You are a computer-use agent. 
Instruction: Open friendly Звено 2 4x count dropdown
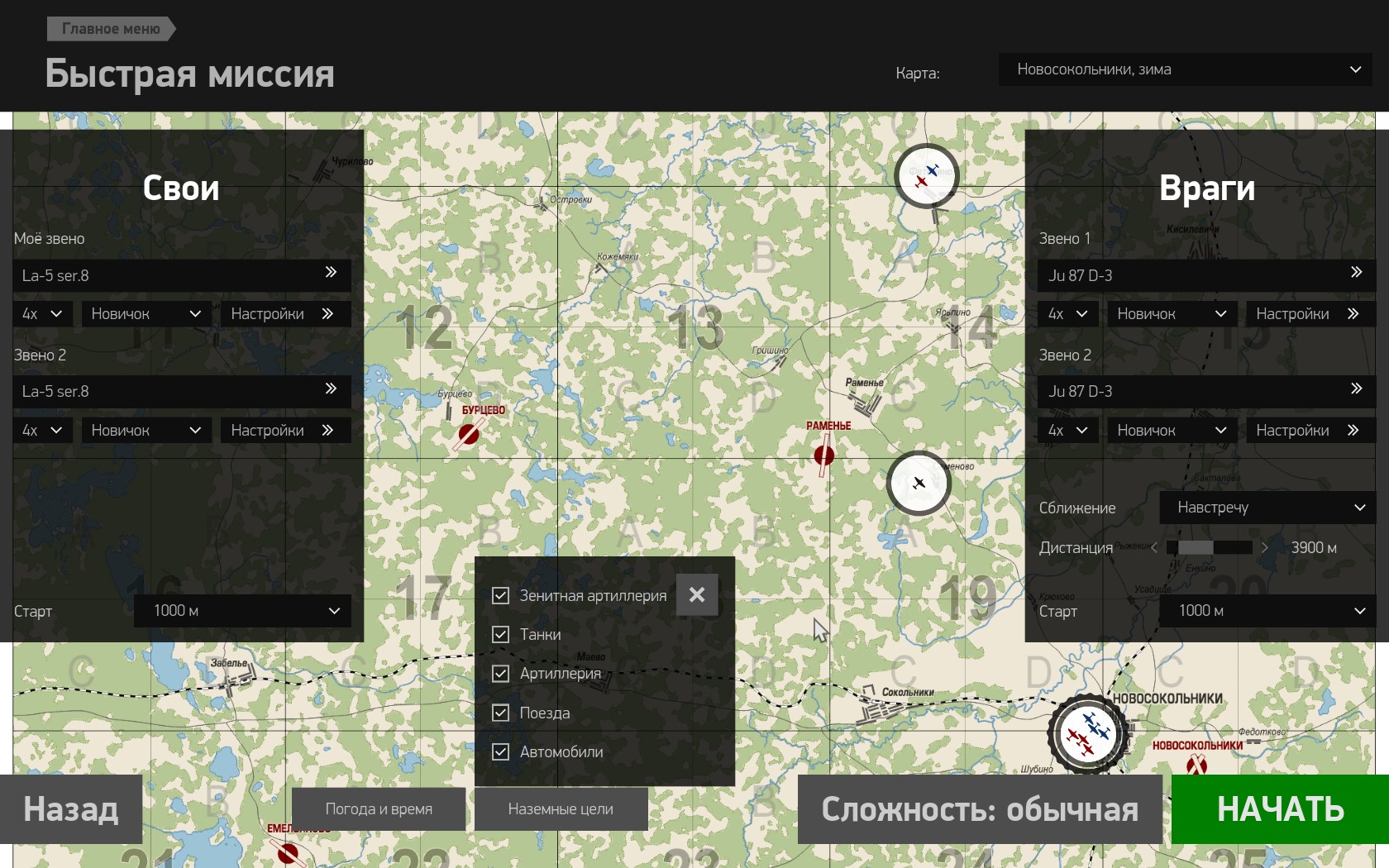pyautogui.click(x=43, y=430)
